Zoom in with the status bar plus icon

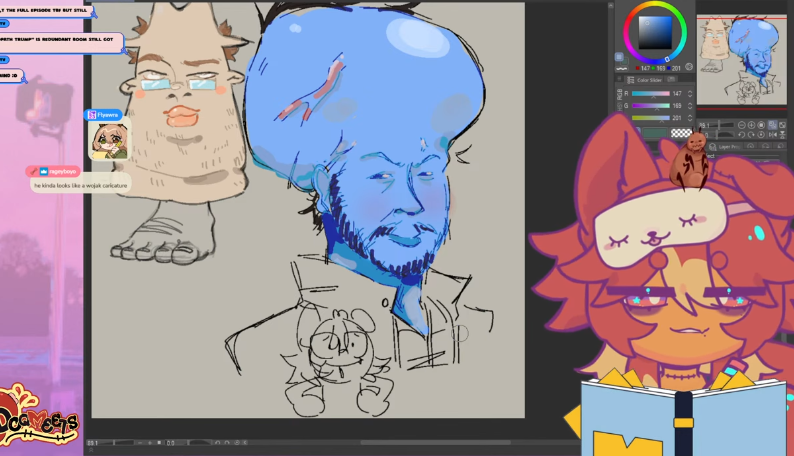(x=149, y=443)
